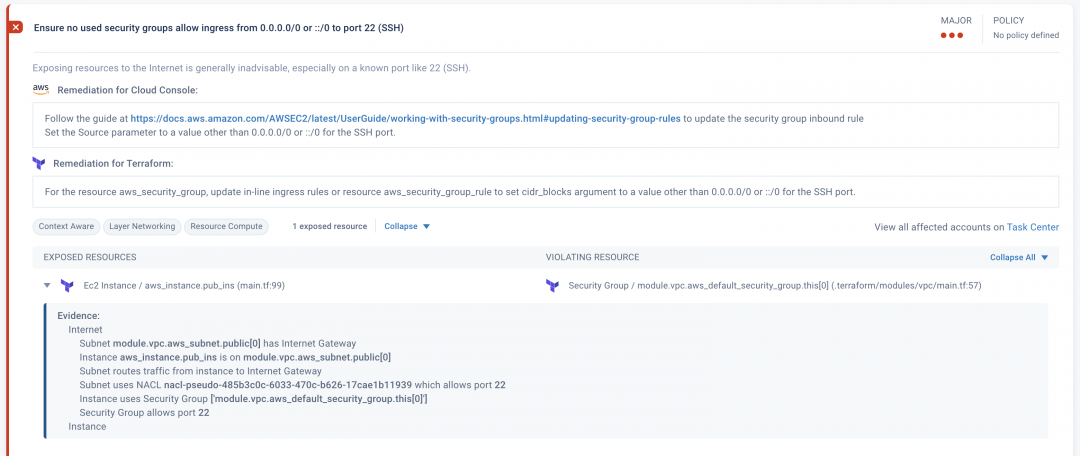Click 'Remediation for Terraform:' heading
This screenshot has height=456, width=1080.
113,163
